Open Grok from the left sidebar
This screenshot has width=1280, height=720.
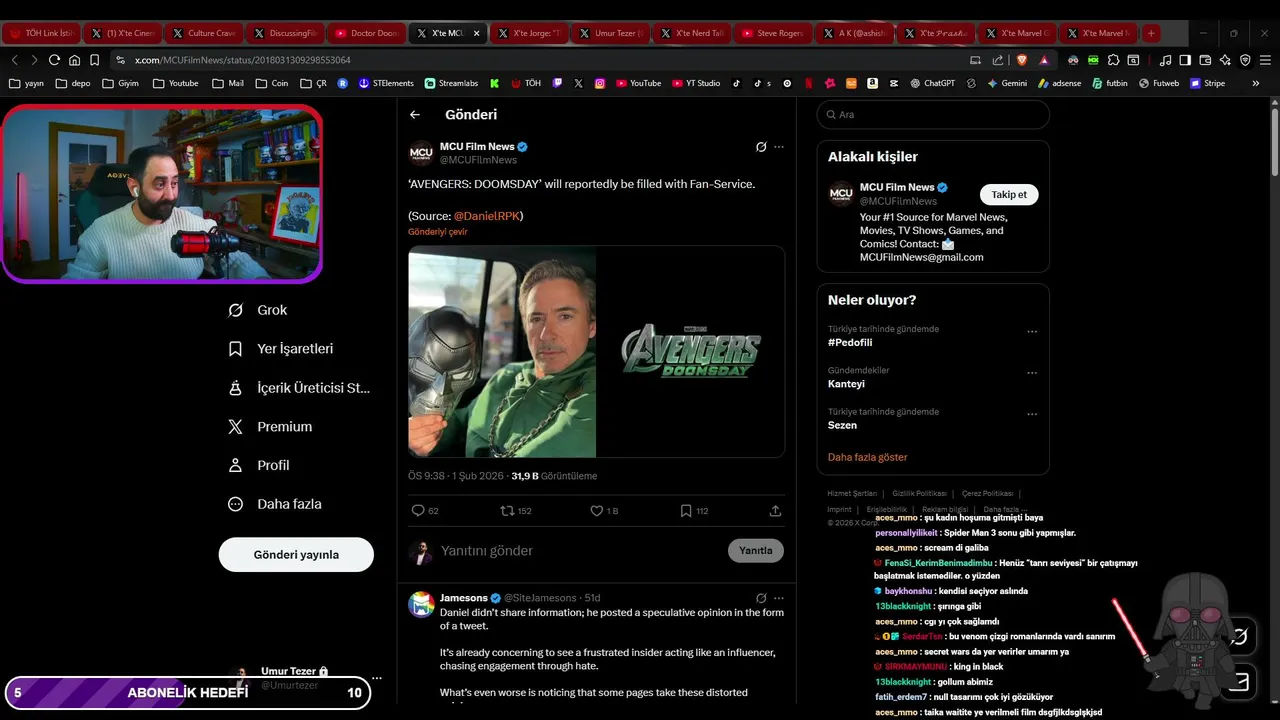tap(258, 310)
